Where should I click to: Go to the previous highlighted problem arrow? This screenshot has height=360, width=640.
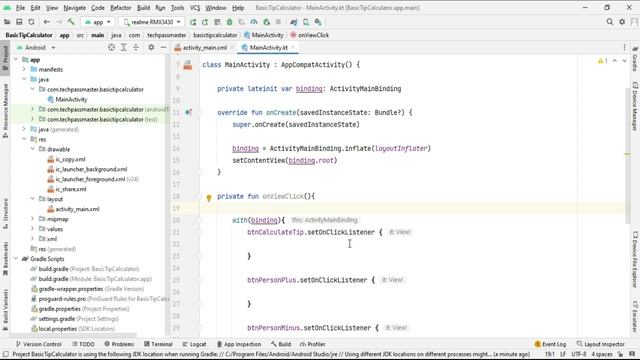[x=615, y=61]
